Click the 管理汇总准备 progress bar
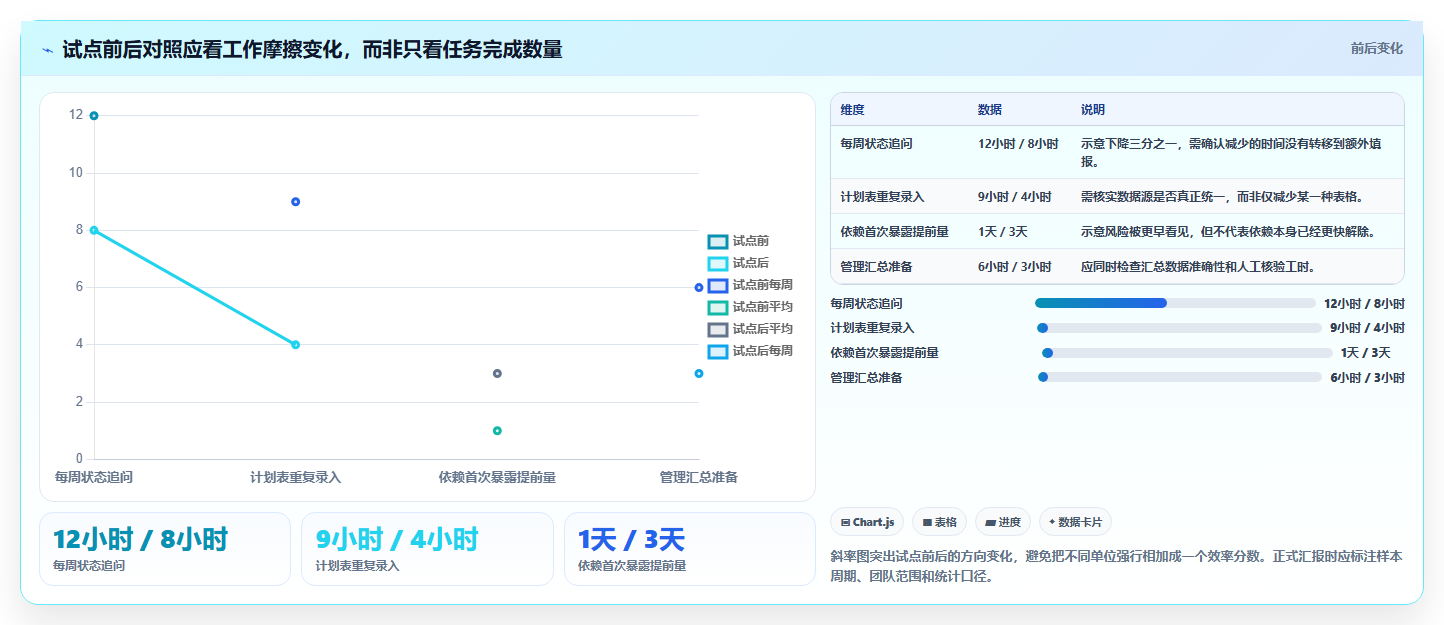 point(1180,377)
